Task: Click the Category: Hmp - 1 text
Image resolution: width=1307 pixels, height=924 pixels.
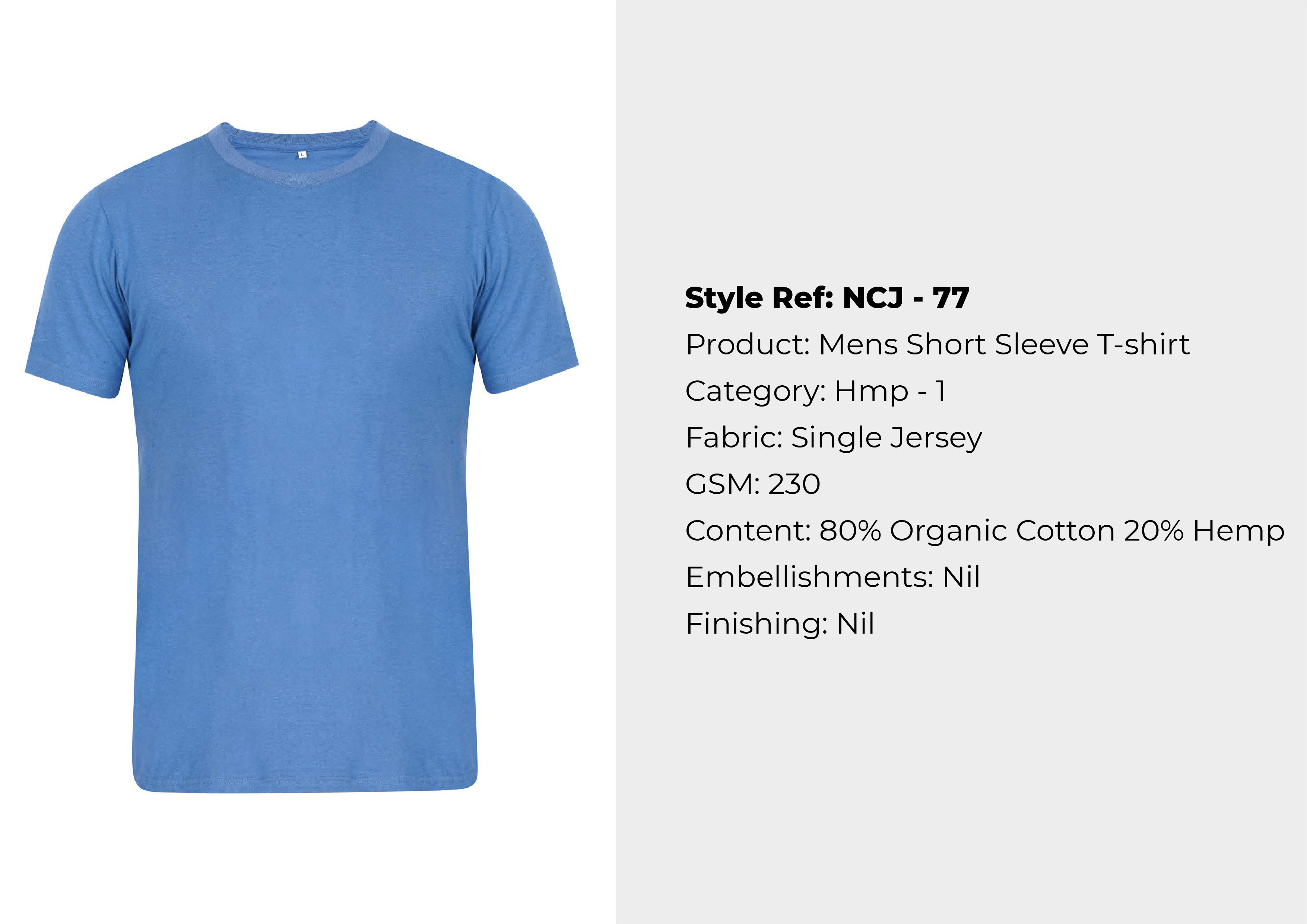Action: pyautogui.click(x=816, y=391)
